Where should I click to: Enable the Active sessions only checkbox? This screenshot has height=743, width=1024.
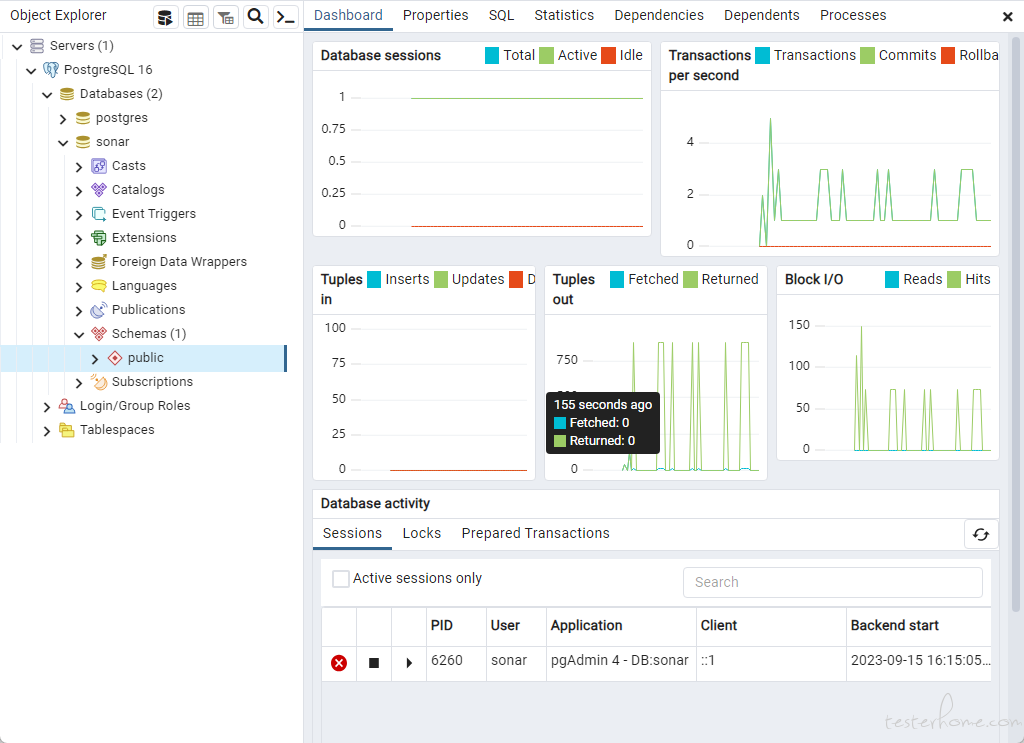341,579
